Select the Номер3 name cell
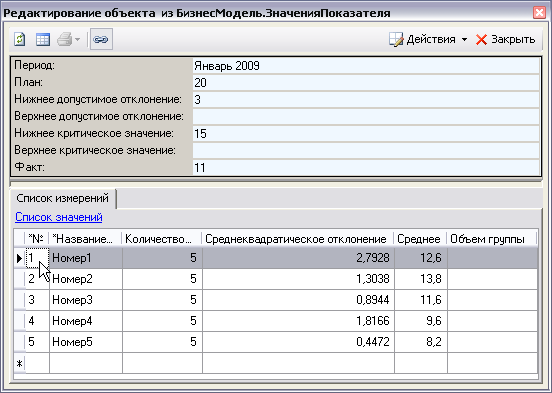552x393 pixels. click(x=86, y=300)
